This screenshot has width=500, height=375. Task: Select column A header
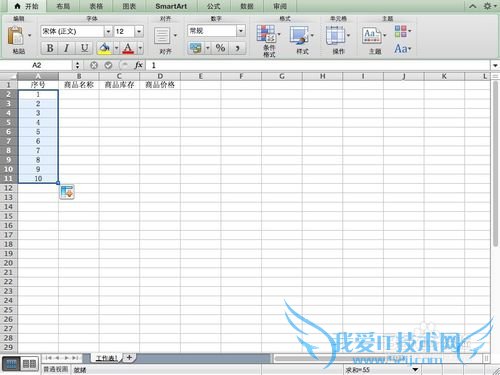coord(38,76)
